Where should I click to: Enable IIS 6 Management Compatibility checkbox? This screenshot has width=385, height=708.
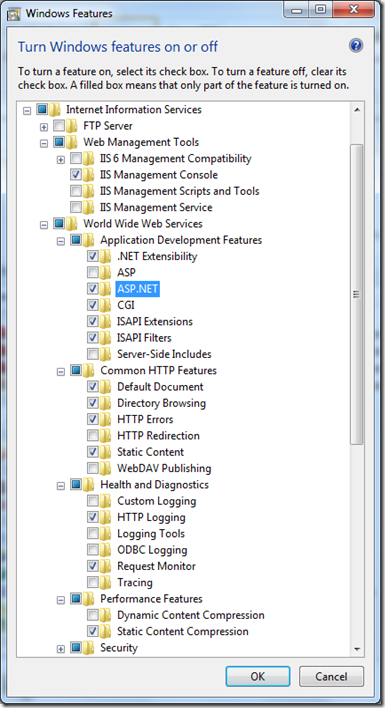tap(76, 158)
